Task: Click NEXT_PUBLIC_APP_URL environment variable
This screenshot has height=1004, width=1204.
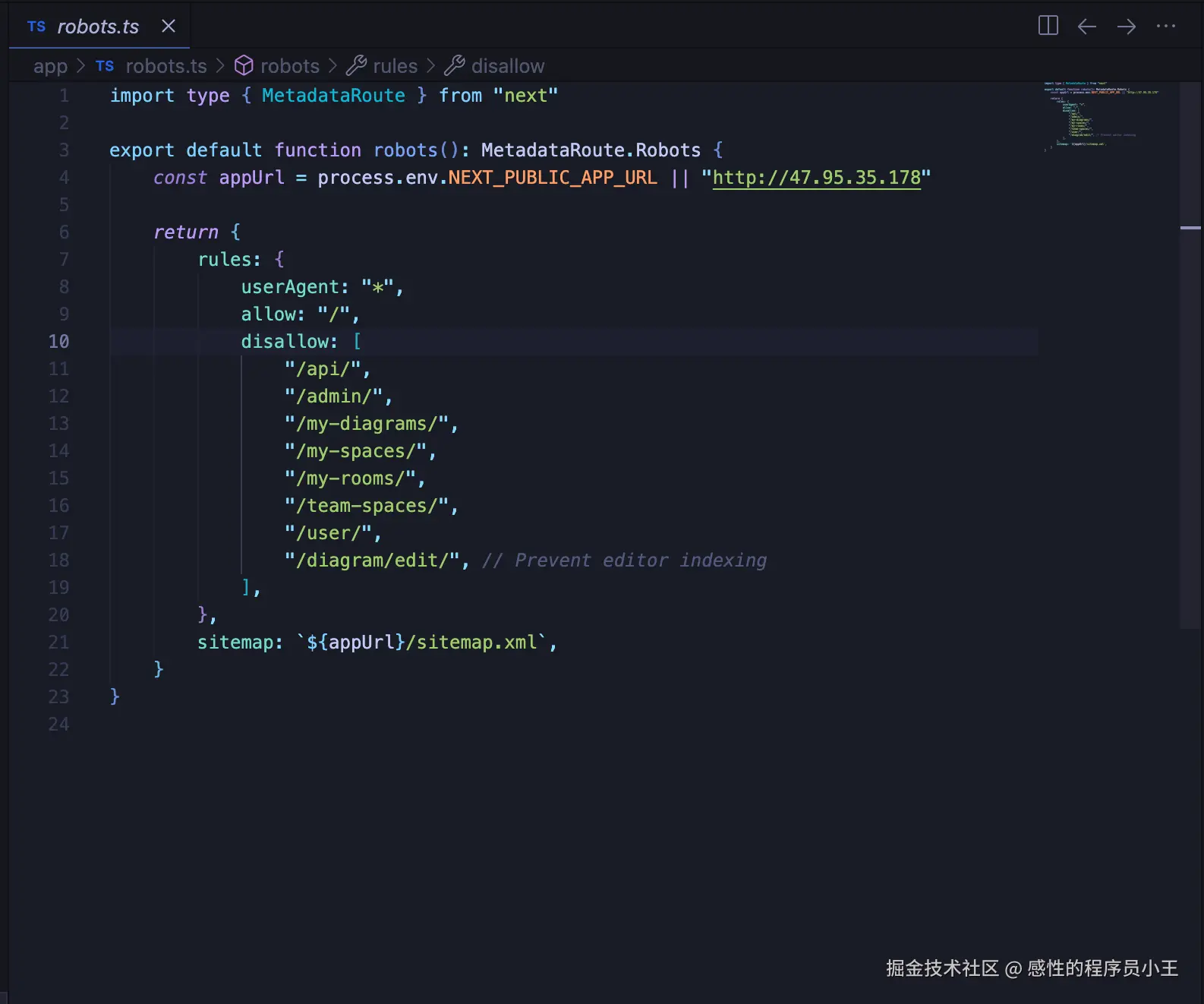Action: click(553, 178)
